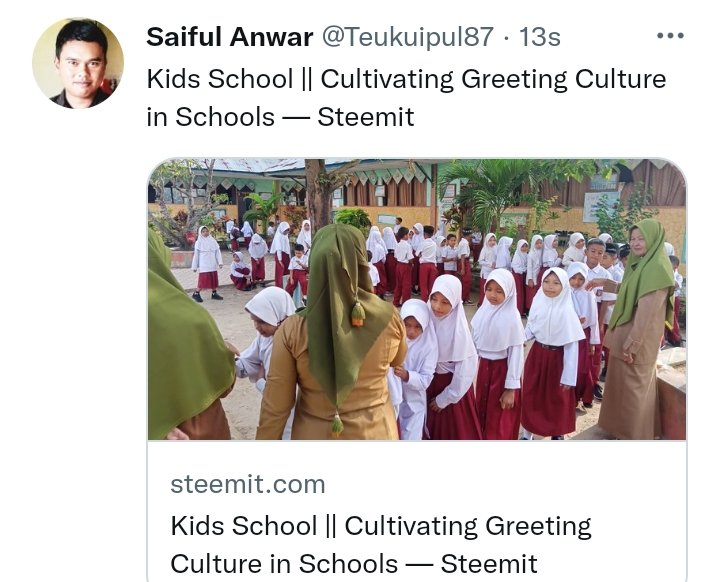Click the 'Anwar' surname in the author name
Screen dimensions: 720x582
click(x=271, y=37)
